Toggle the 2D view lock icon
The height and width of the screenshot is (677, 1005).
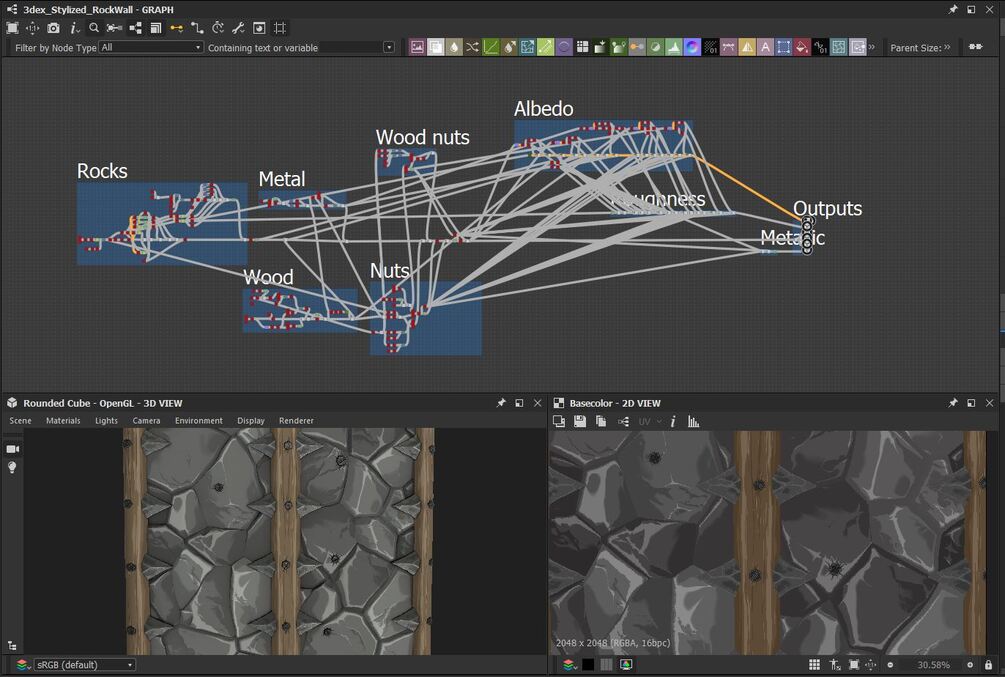988,665
